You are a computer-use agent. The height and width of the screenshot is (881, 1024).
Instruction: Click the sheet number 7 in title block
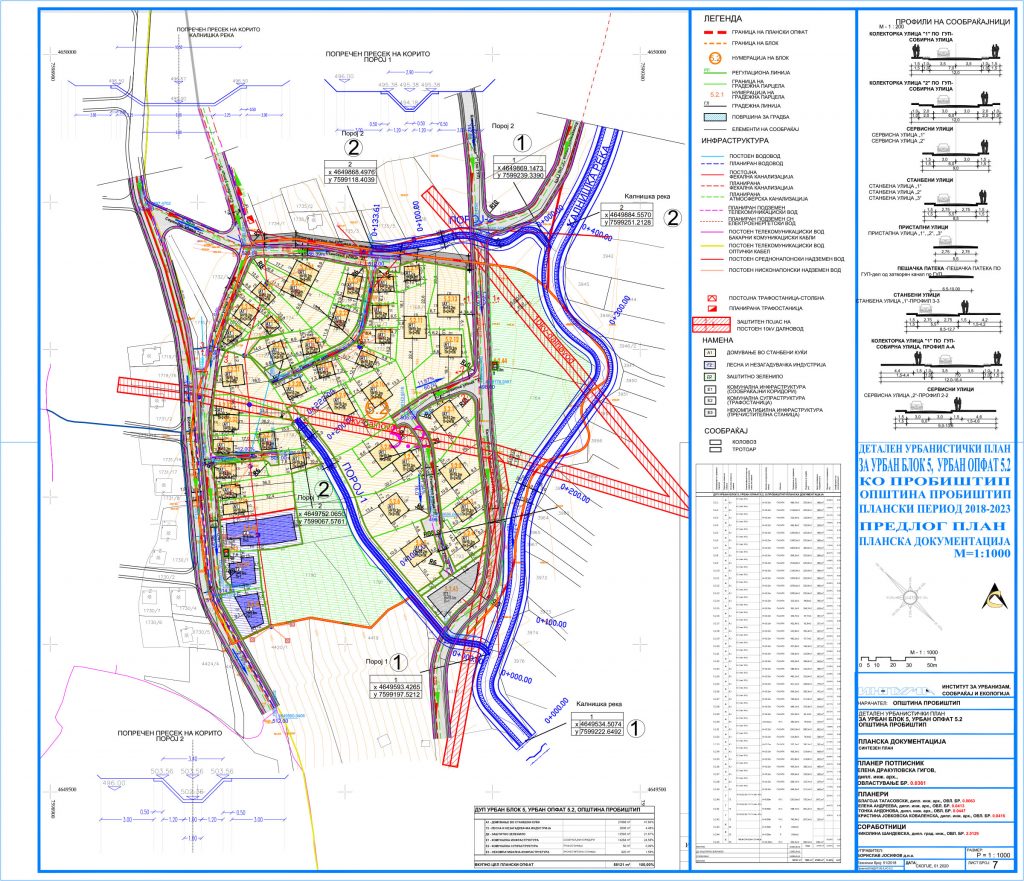click(995, 865)
